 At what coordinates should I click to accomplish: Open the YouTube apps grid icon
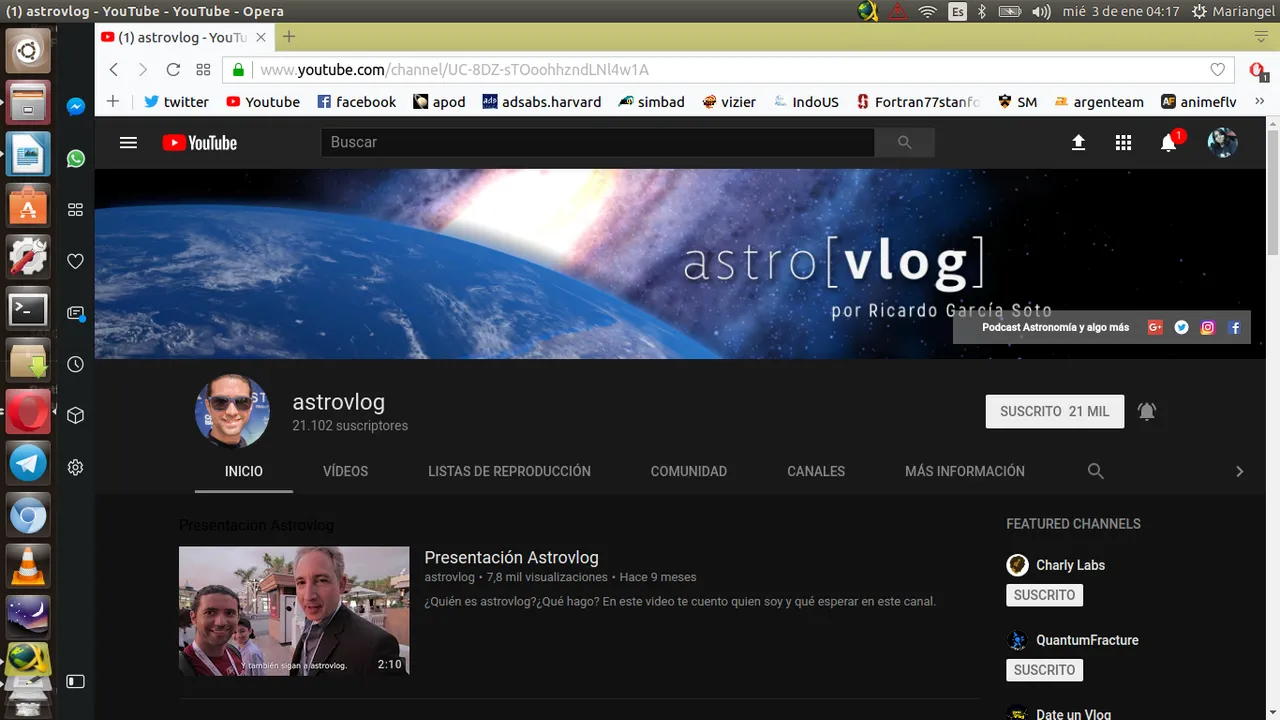coord(1123,143)
